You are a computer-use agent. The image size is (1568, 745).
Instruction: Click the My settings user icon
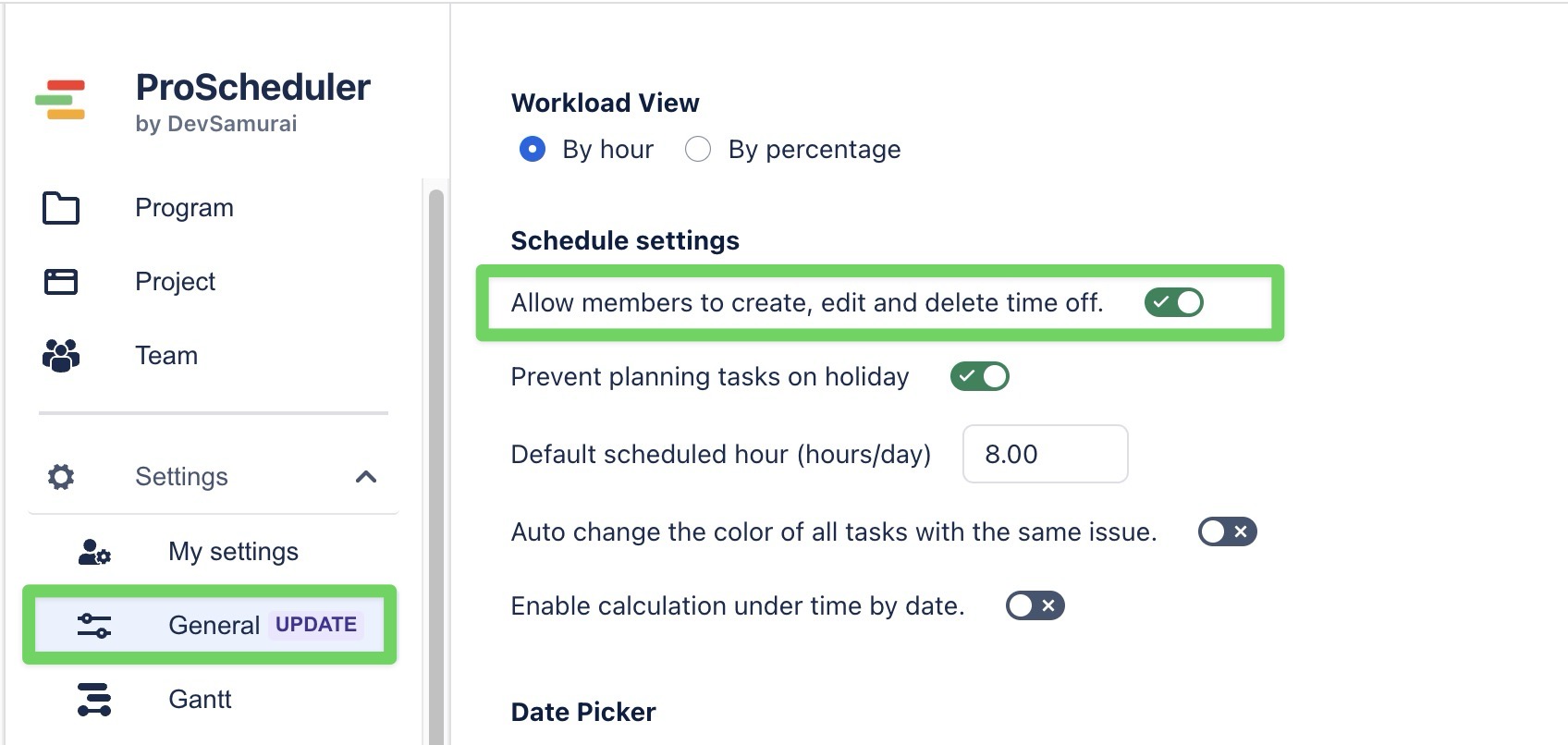point(92,552)
